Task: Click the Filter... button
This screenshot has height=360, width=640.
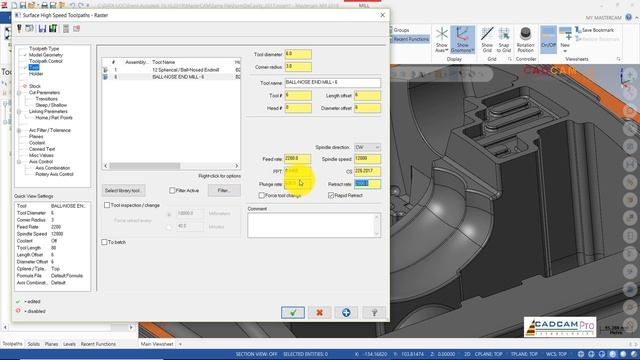Action: tap(224, 191)
